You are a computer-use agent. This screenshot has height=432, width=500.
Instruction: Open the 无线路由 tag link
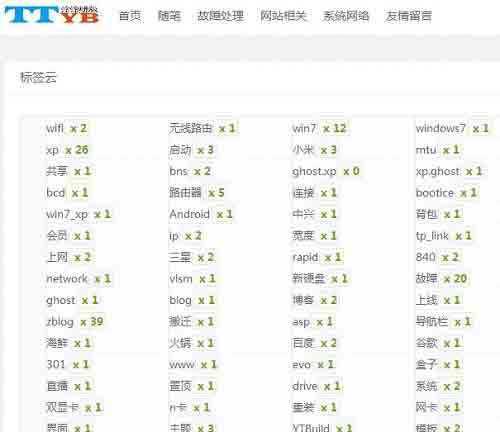tap(191, 128)
